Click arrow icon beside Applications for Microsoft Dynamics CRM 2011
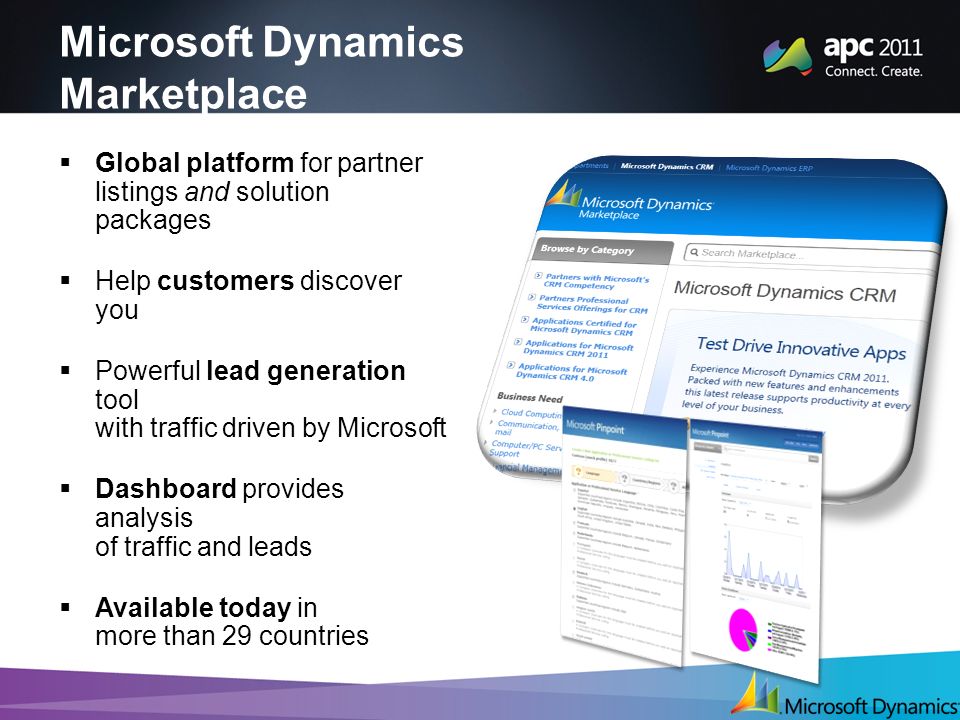 pyautogui.click(x=518, y=342)
